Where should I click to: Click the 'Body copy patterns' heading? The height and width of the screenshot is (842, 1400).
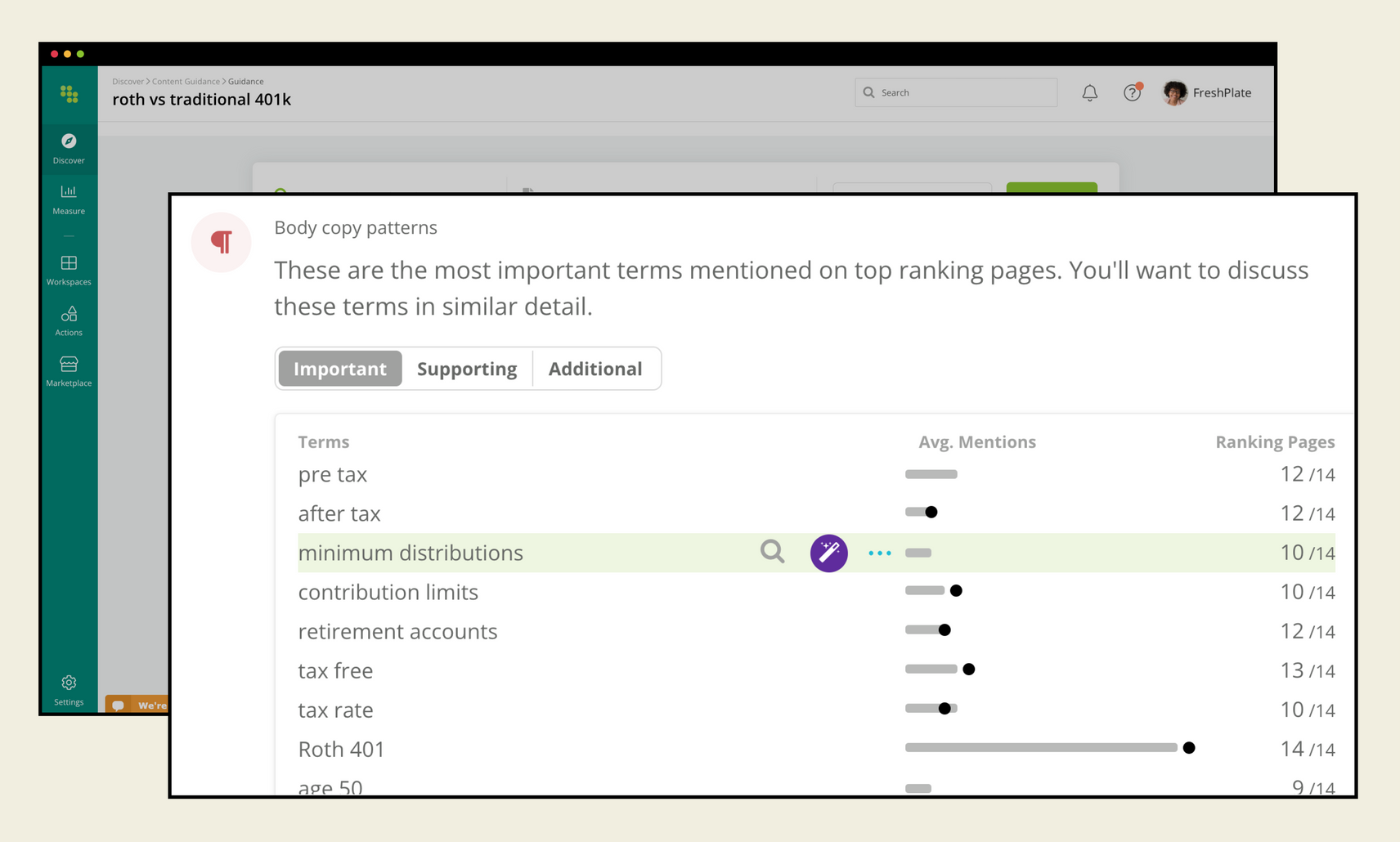356,228
